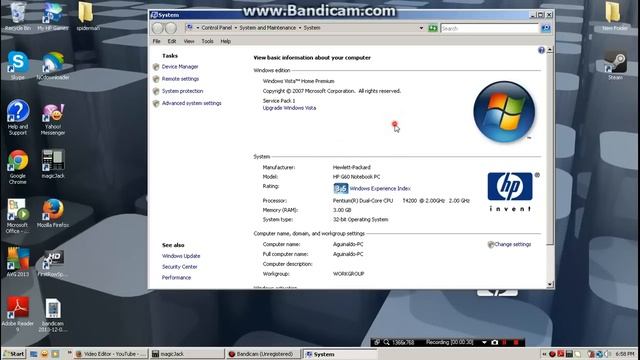The height and width of the screenshot is (360, 640).
Task: Click the taskbar clock
Action: point(625,354)
